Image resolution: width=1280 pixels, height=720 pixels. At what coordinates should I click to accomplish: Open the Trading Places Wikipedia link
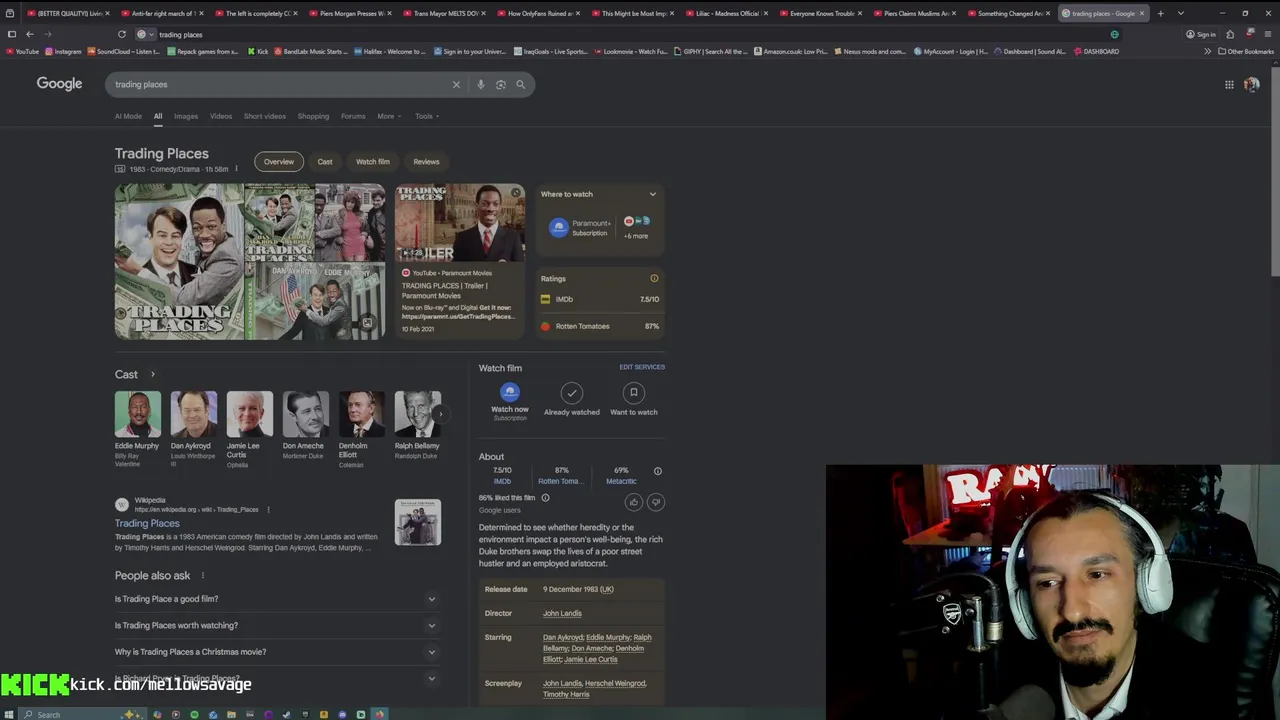pyautogui.click(x=147, y=523)
